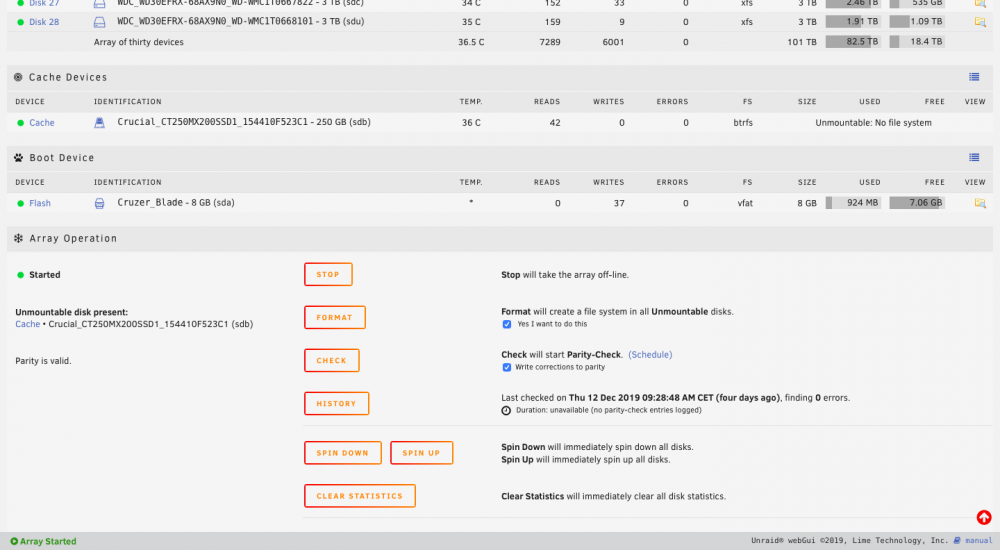
Task: Click the Cruzer_Blade 8 GB identification text
Action: 176,202
